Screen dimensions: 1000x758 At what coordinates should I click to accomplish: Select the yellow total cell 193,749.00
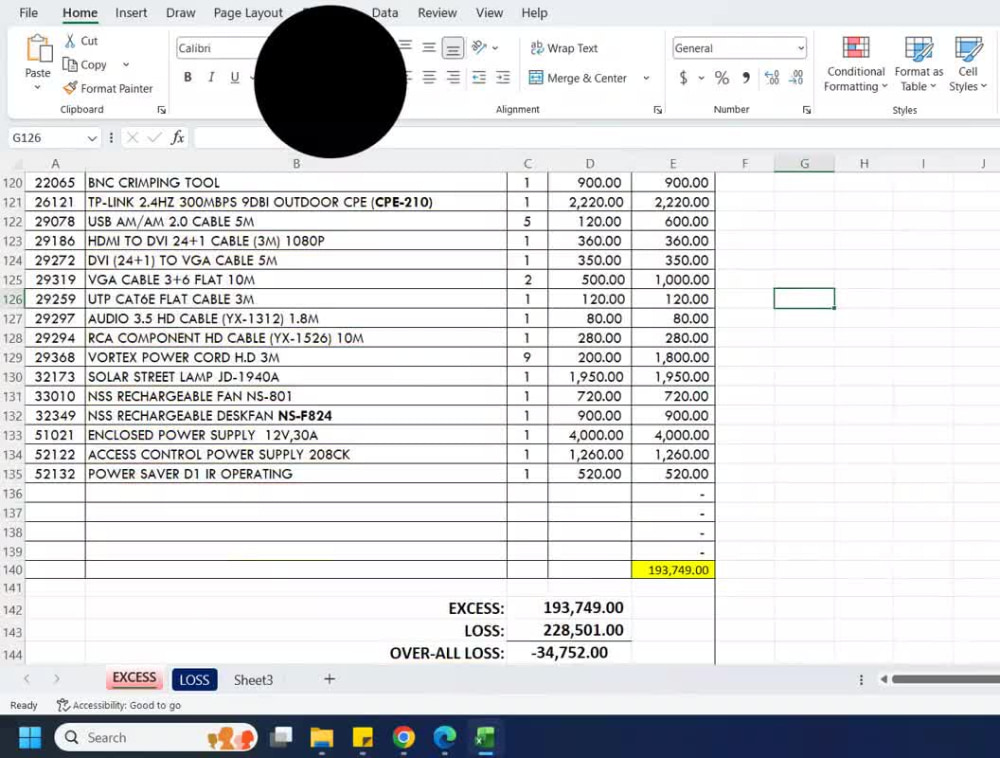tap(673, 569)
